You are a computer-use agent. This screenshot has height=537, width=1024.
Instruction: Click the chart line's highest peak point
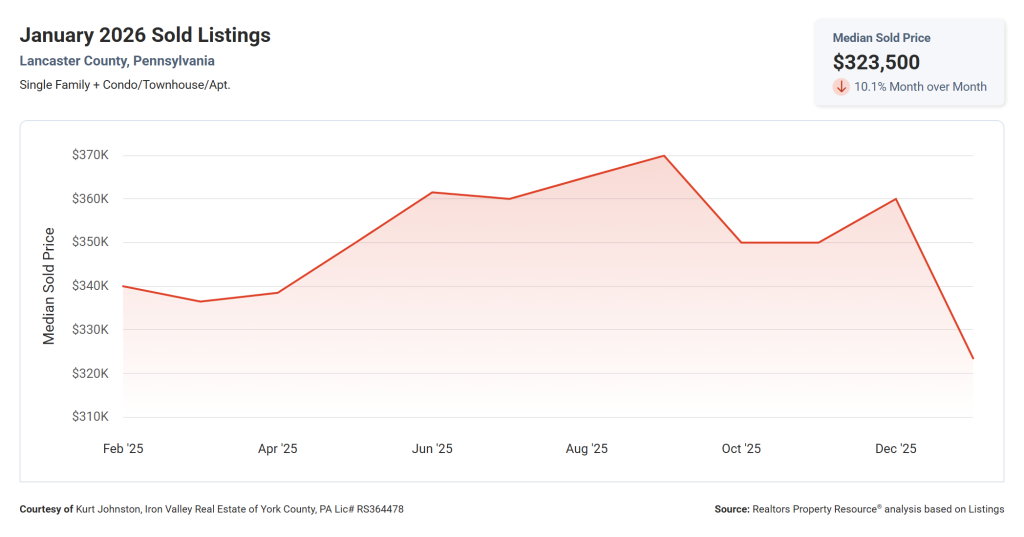pos(664,156)
